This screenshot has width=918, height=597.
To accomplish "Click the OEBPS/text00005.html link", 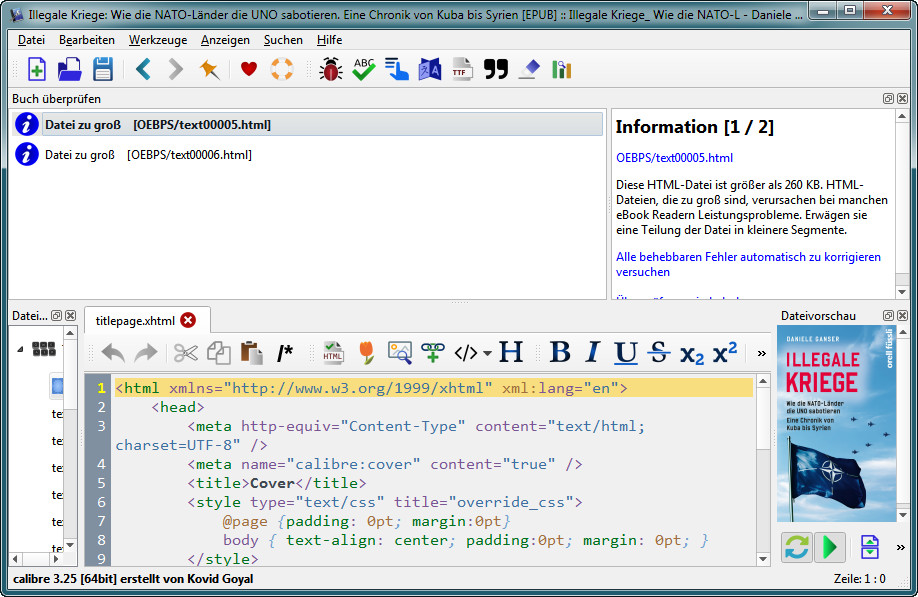I will tap(674, 158).
